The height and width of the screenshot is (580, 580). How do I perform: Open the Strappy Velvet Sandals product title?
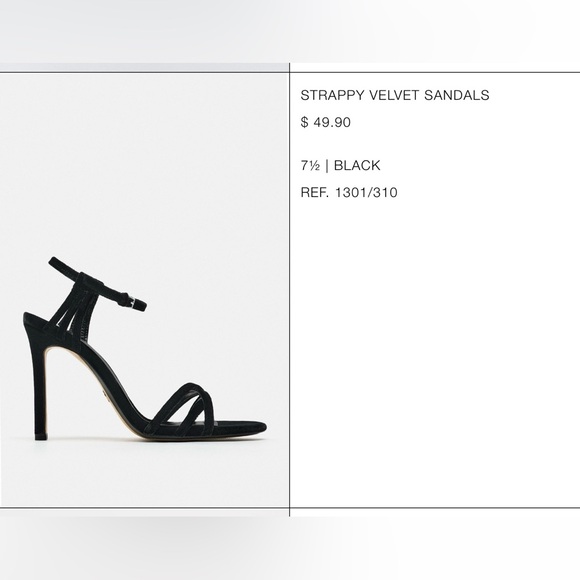point(395,95)
